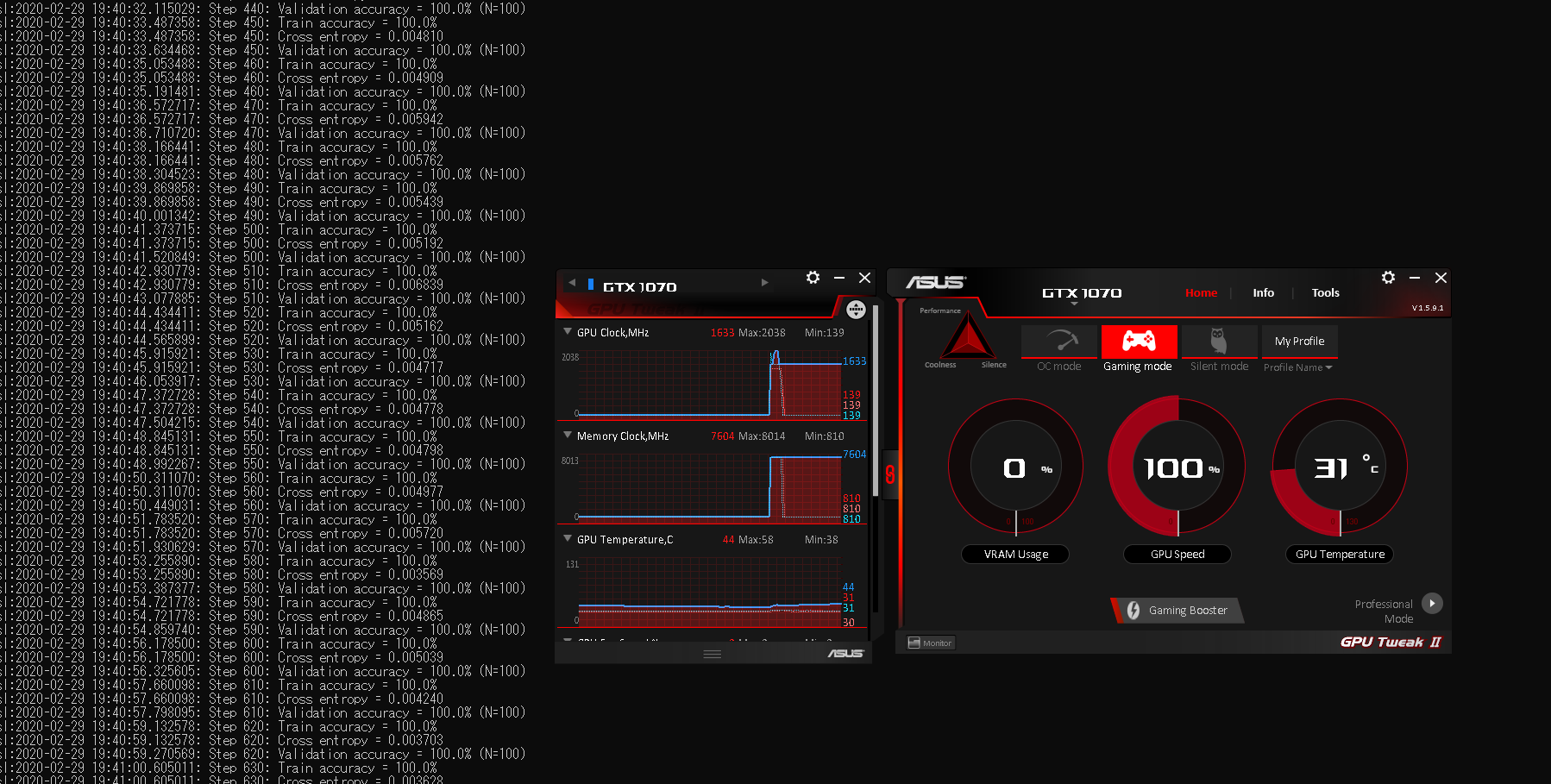Image resolution: width=1551 pixels, height=784 pixels.
Task: Click the GPU Temperature label button
Action: 1340,554
